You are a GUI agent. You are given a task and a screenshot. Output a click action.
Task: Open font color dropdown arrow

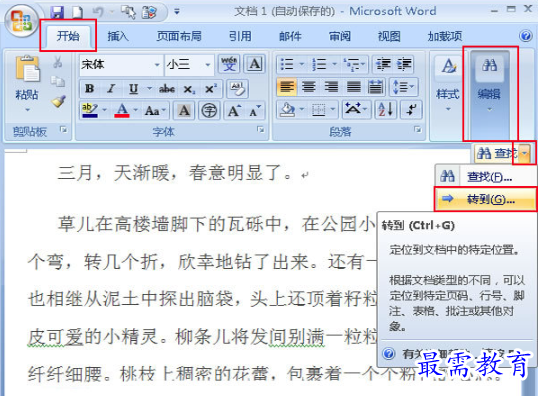[136, 110]
